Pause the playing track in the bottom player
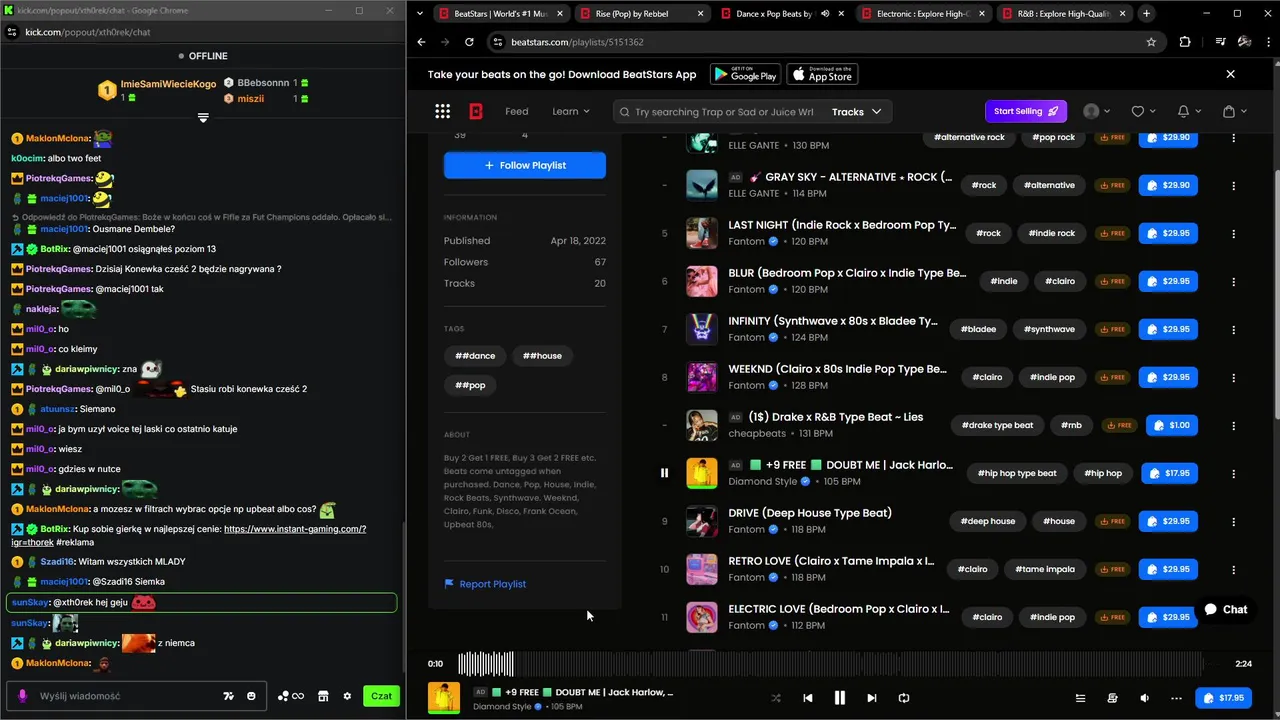 tap(840, 698)
